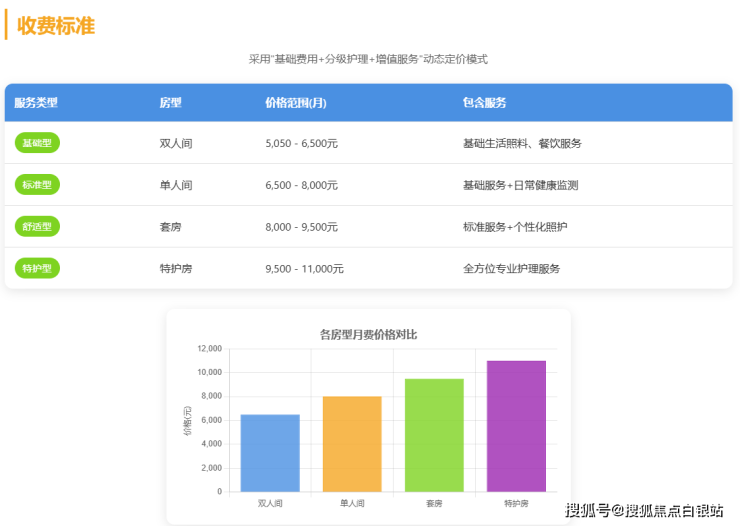Click the 收费标准 page heading

pyautogui.click(x=56, y=26)
